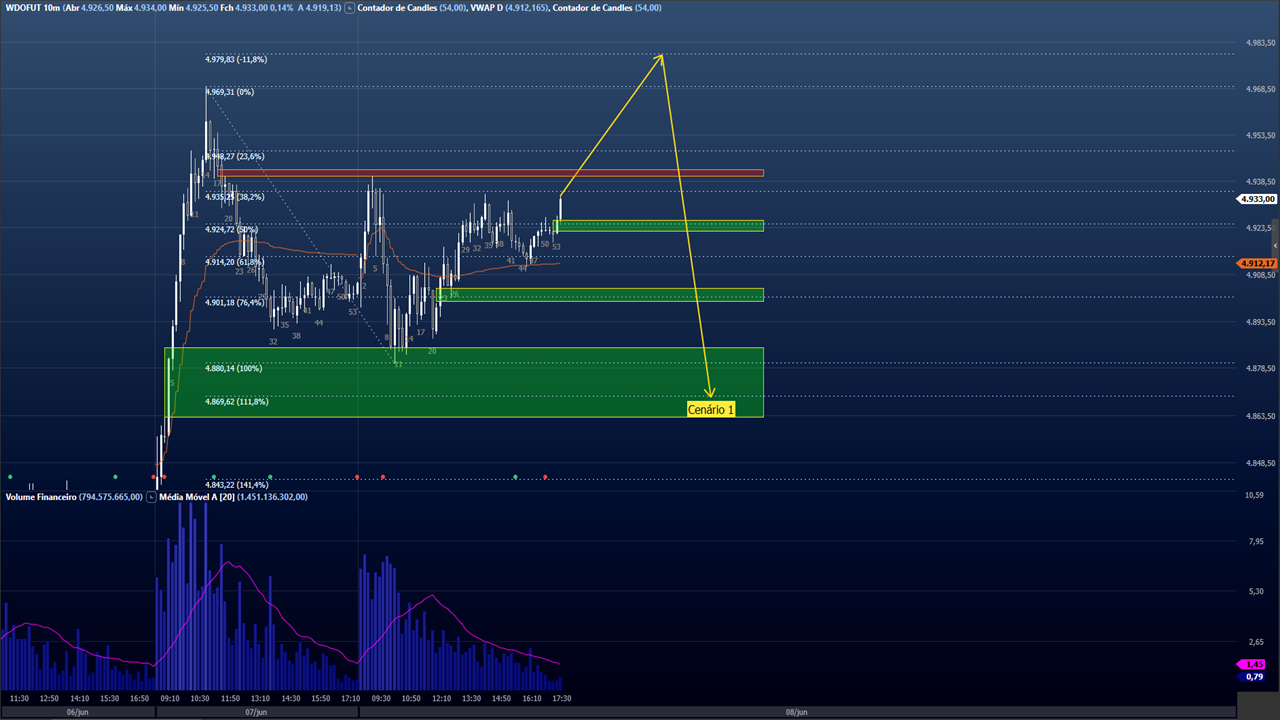Click the 11:30 time axis label
This screenshot has height=720, width=1280.
(19, 698)
